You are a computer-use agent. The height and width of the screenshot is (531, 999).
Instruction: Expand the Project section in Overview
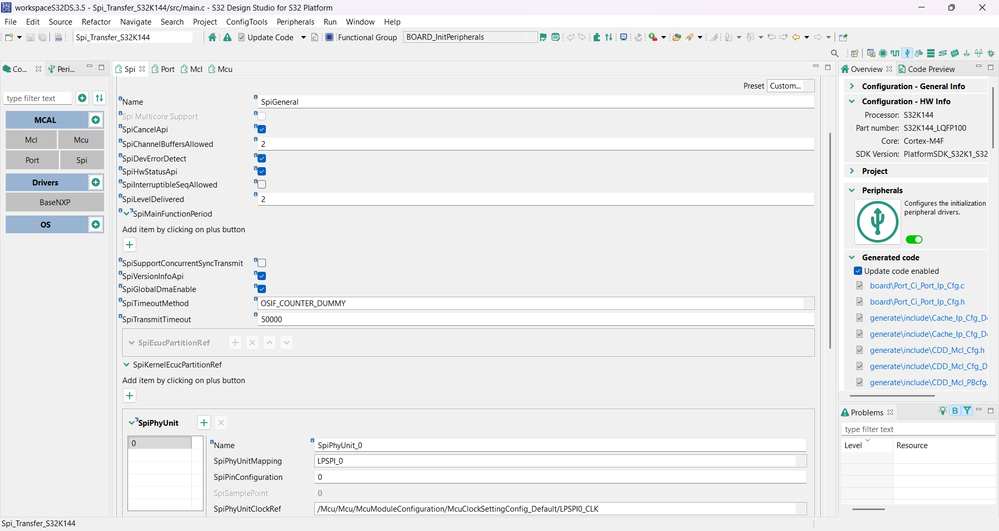pos(852,171)
